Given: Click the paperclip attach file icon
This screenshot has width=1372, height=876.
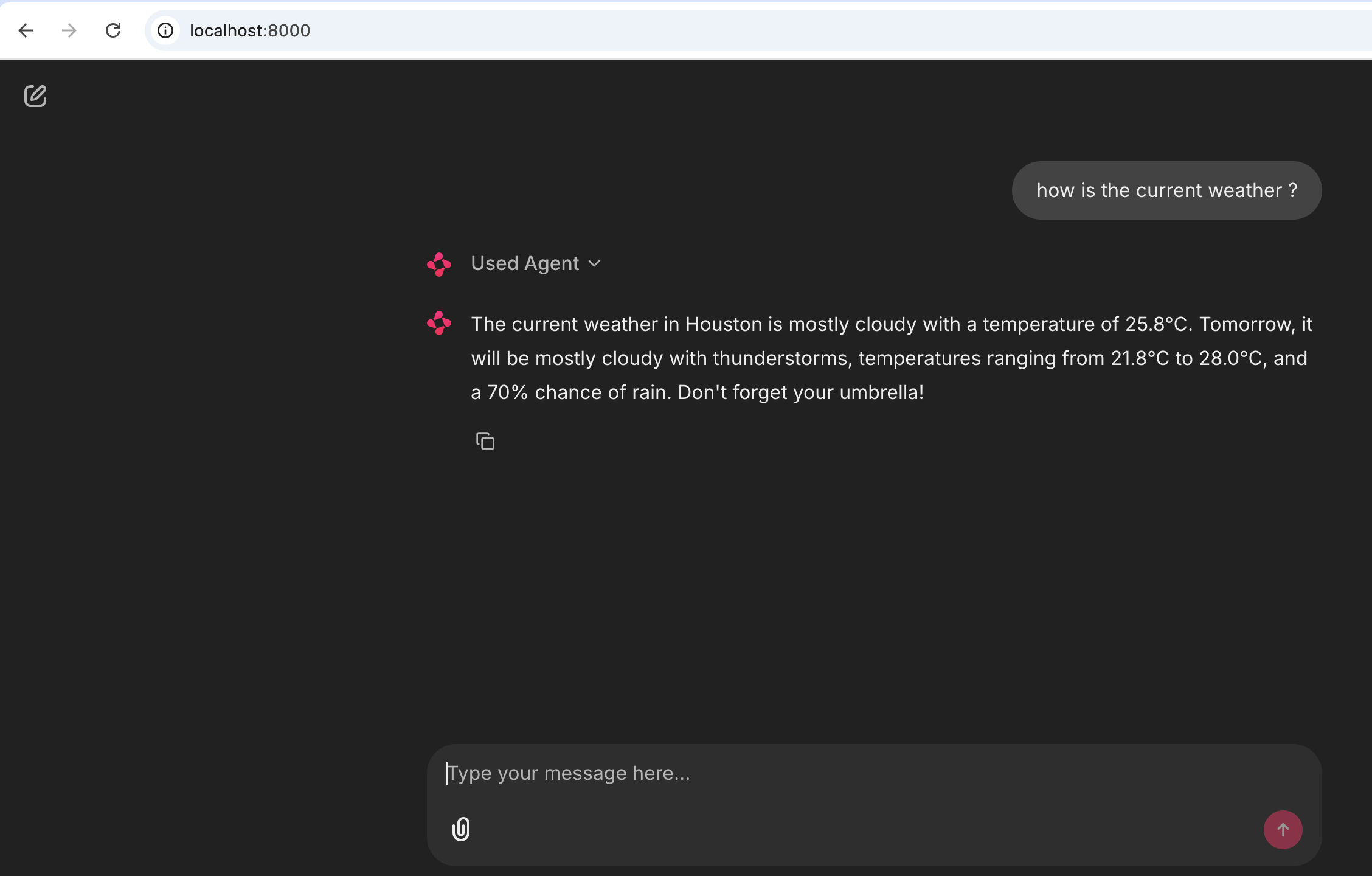Looking at the screenshot, I should (461, 829).
